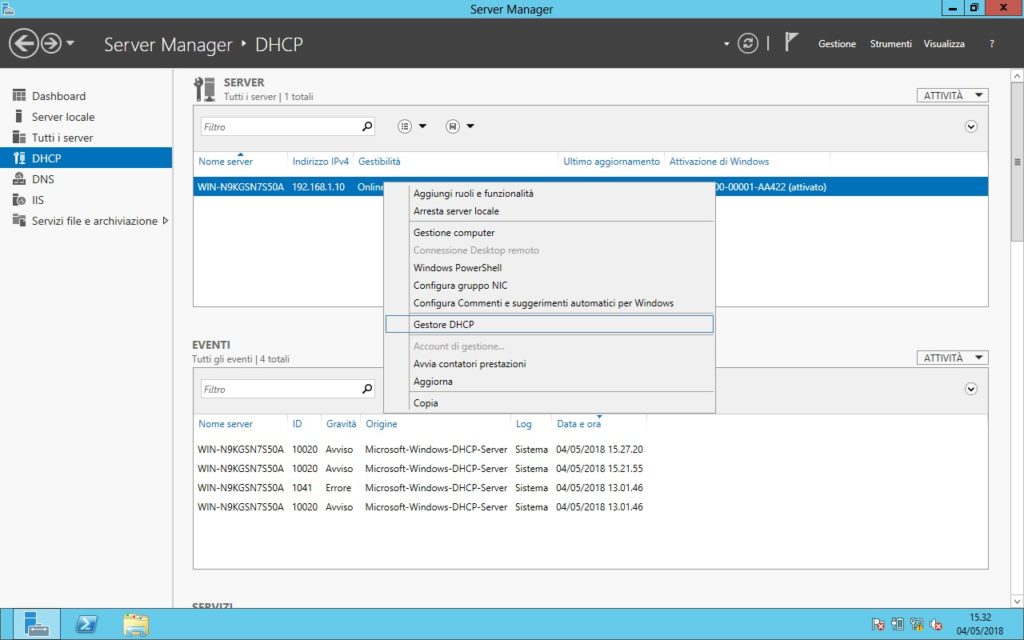
Task: Click the Eventi section filter field
Action: pyautogui.click(x=280, y=389)
